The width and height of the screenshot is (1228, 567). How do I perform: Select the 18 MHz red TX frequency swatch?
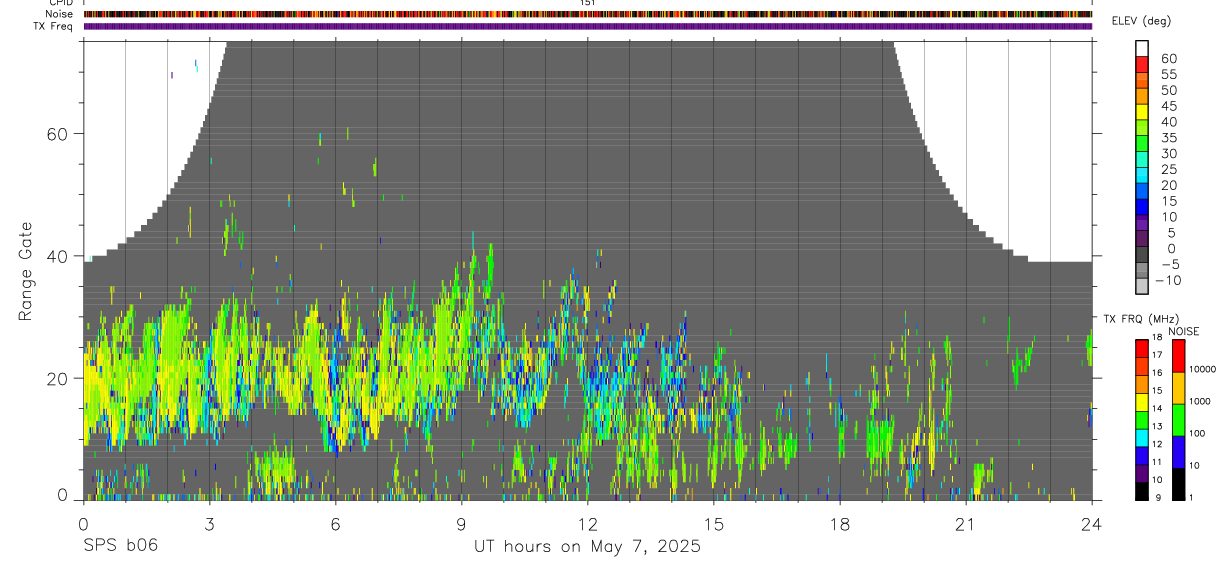[x=1142, y=347]
